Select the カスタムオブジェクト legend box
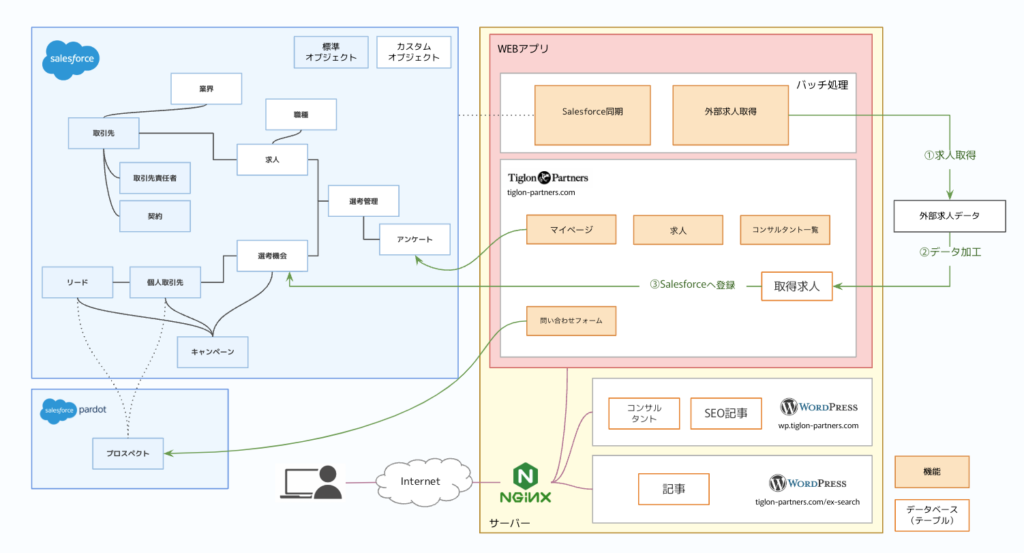Screen dimensions: 1024x553 (x=413, y=52)
